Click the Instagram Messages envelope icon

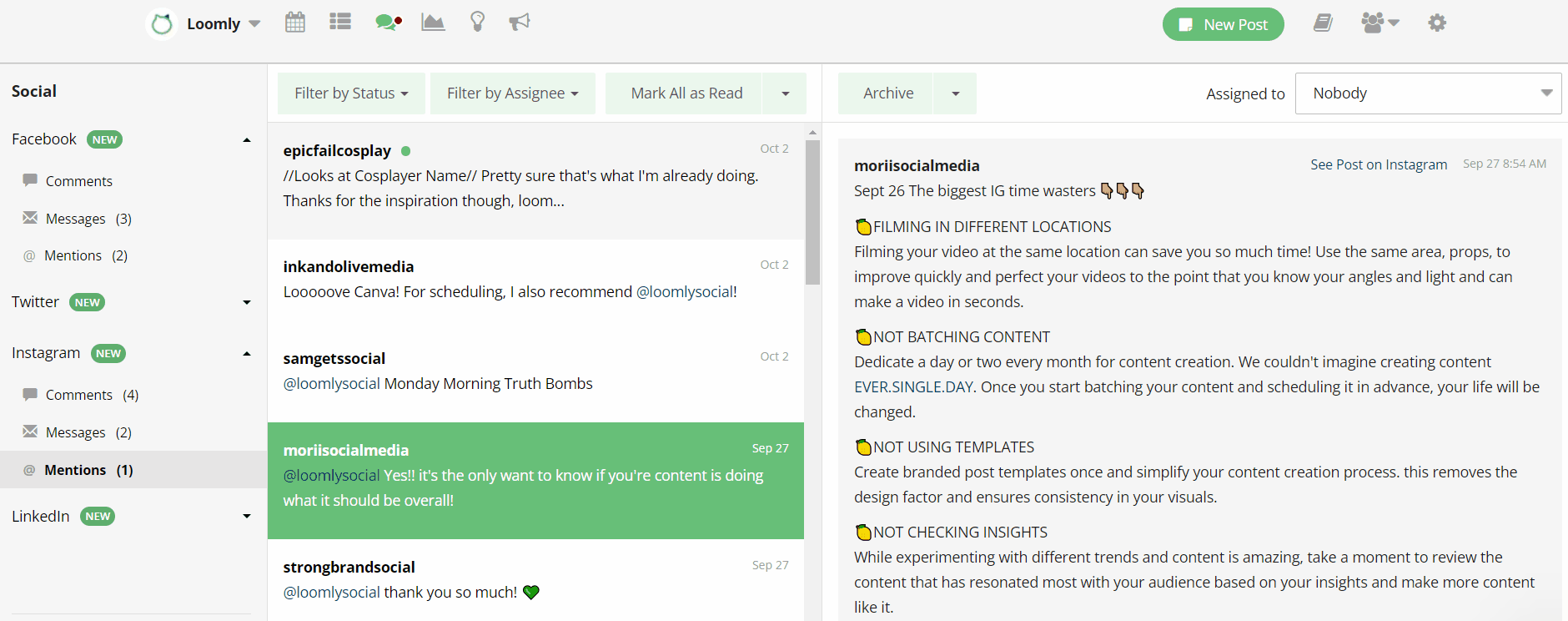click(x=30, y=431)
